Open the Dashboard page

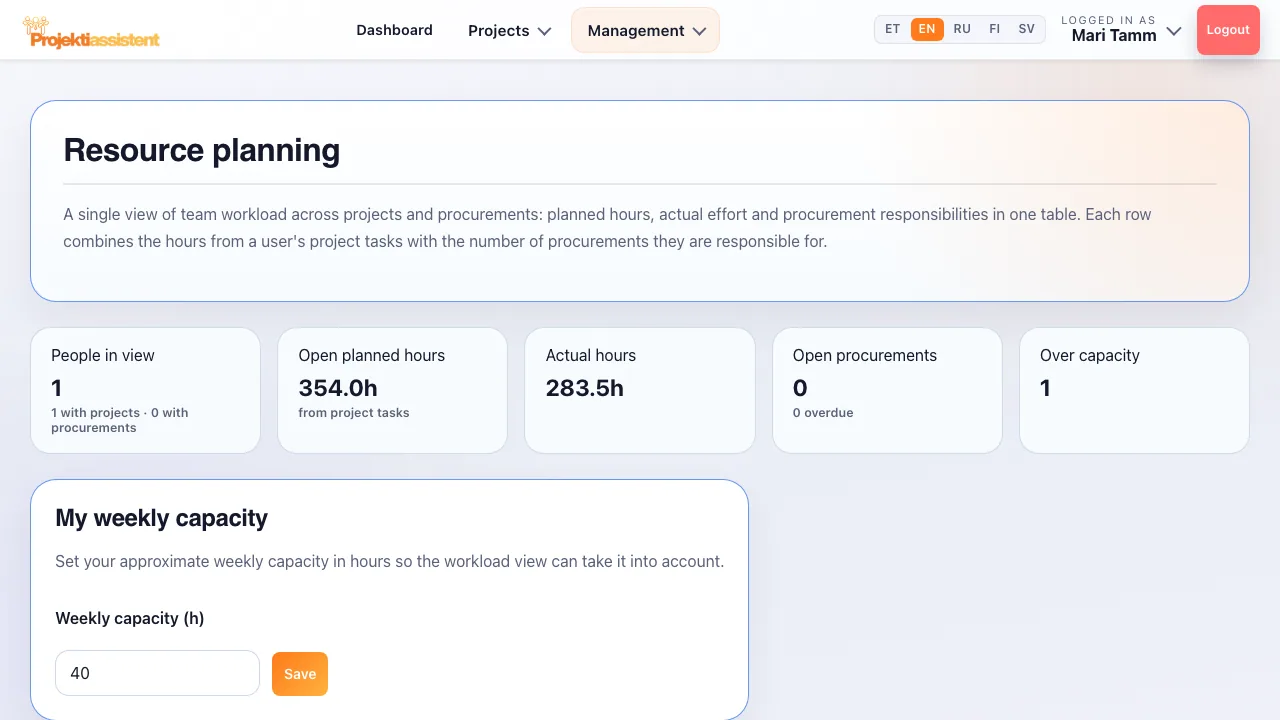point(394,30)
